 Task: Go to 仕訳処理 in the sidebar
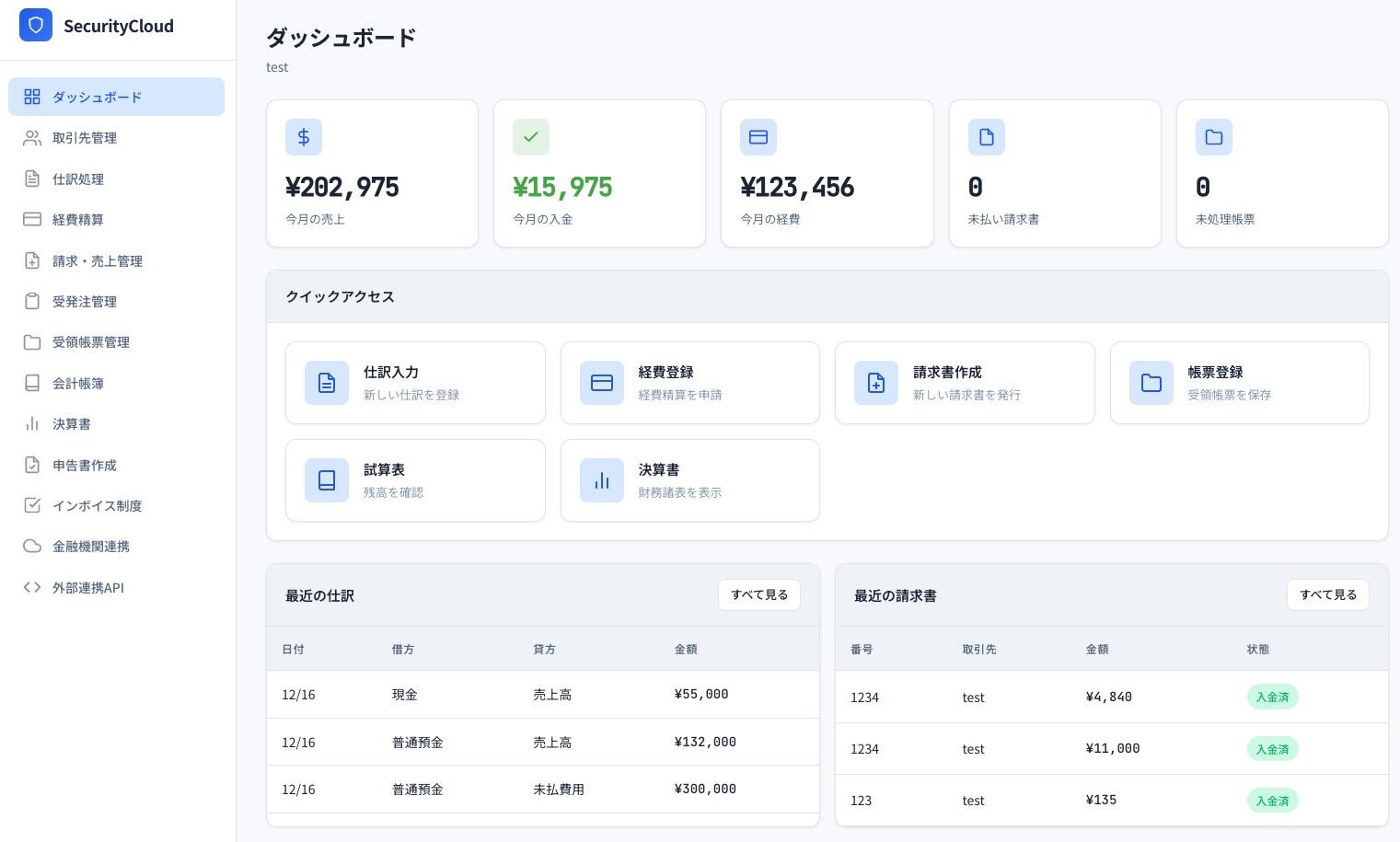(x=78, y=179)
